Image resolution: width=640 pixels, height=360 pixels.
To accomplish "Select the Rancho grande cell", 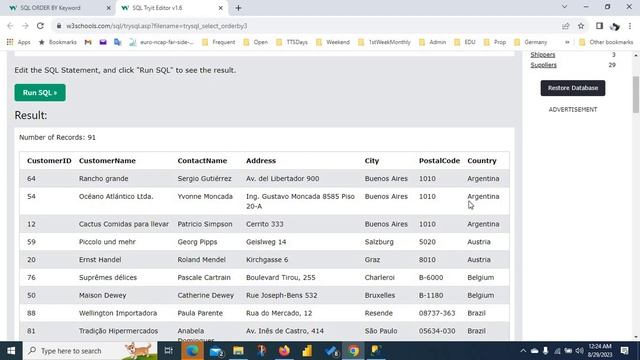I will tap(104, 179).
